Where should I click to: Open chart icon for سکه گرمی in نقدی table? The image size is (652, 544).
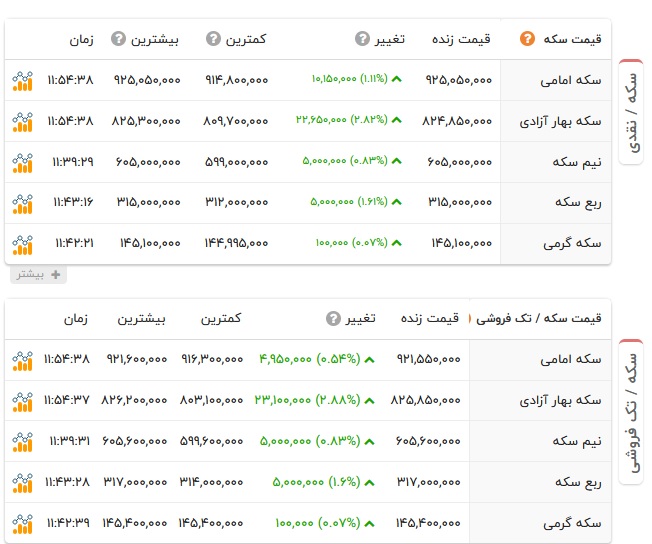[x=22, y=245]
